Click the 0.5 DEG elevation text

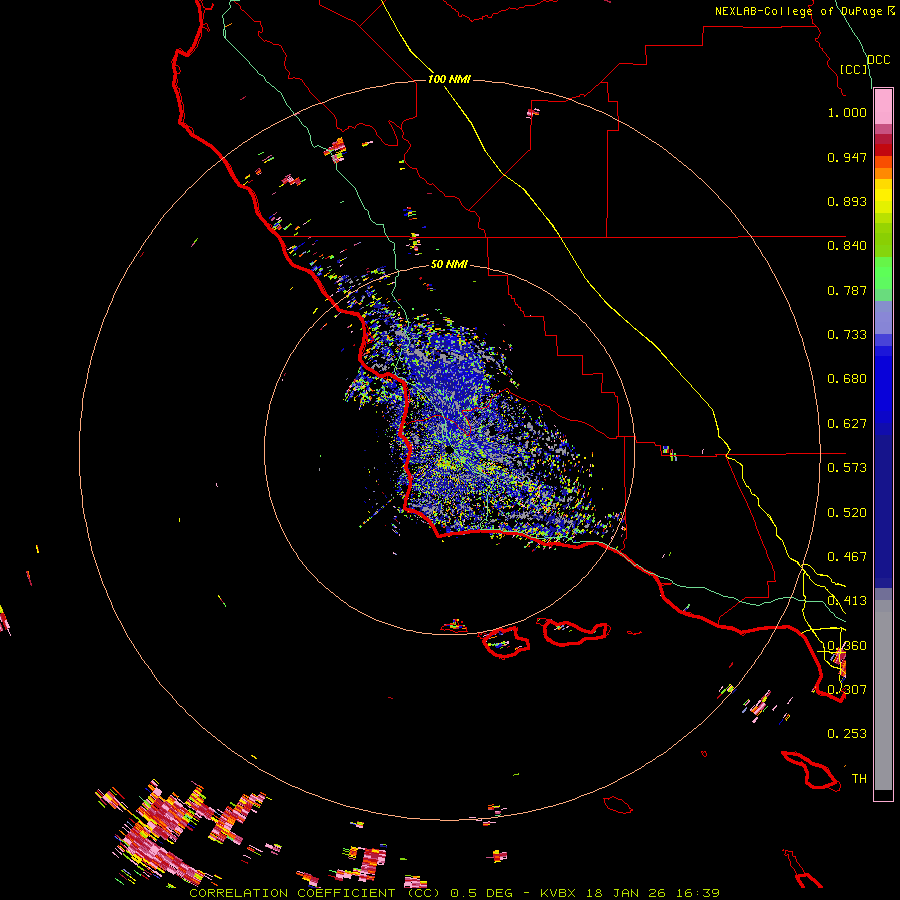tap(481, 893)
